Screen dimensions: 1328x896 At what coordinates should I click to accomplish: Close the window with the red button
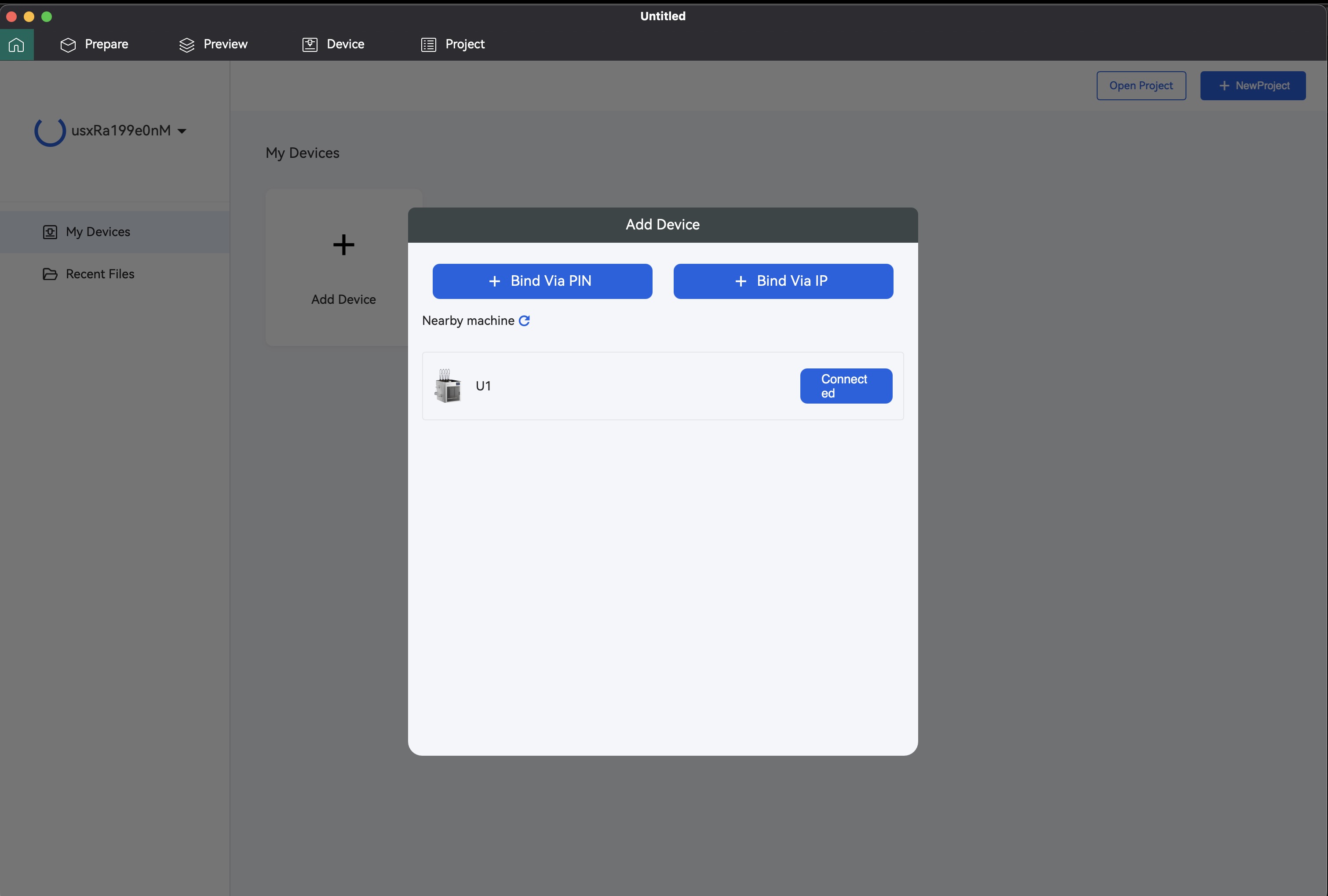pos(11,17)
